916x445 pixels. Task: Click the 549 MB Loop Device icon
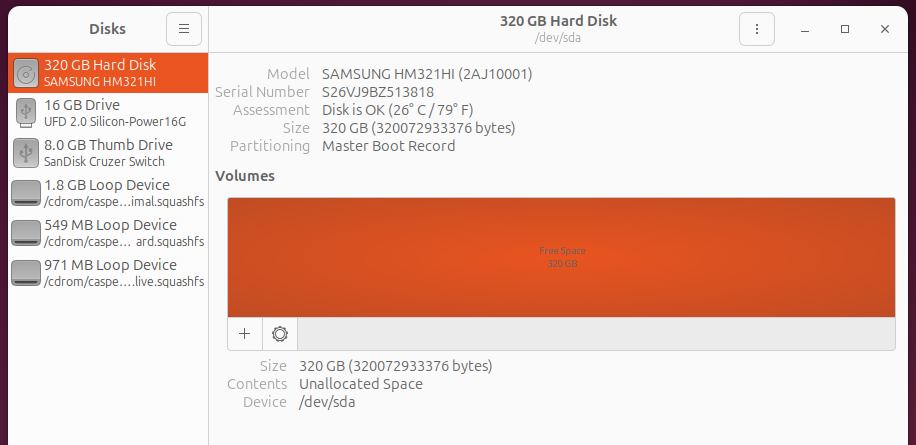pyautogui.click(x=26, y=232)
